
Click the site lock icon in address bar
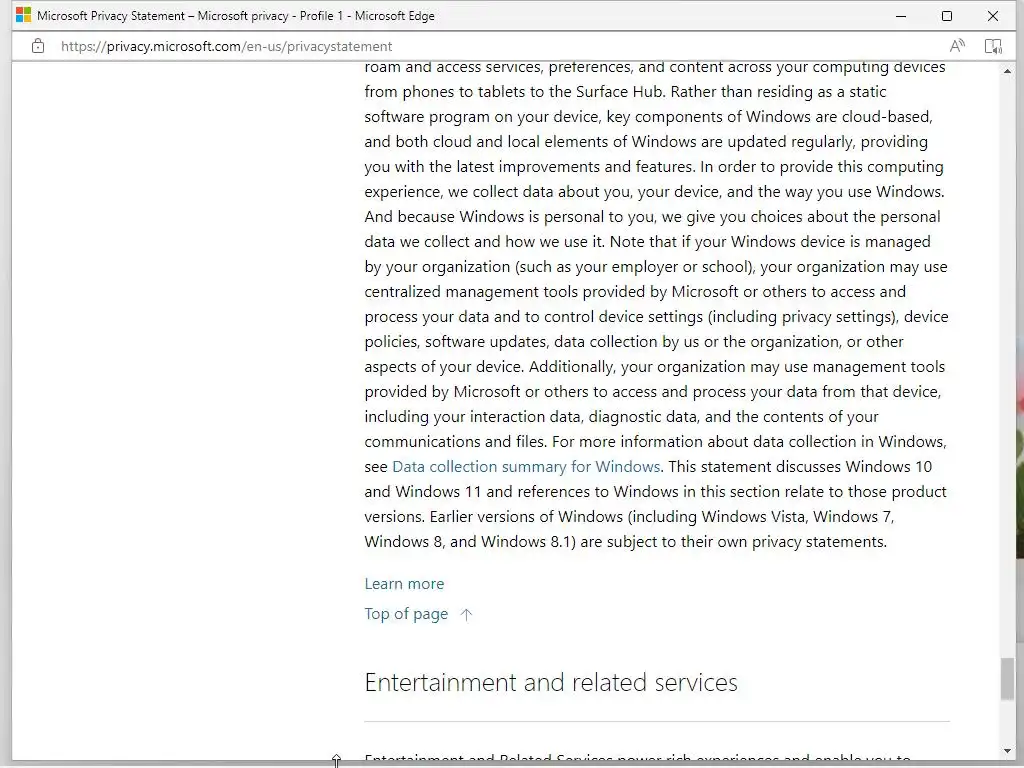(x=38, y=46)
